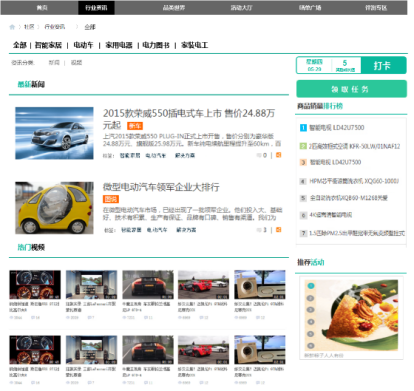Click the 电动汽车 tag under the 微型电动汽车 article
The image size is (414, 391).
(157, 230)
